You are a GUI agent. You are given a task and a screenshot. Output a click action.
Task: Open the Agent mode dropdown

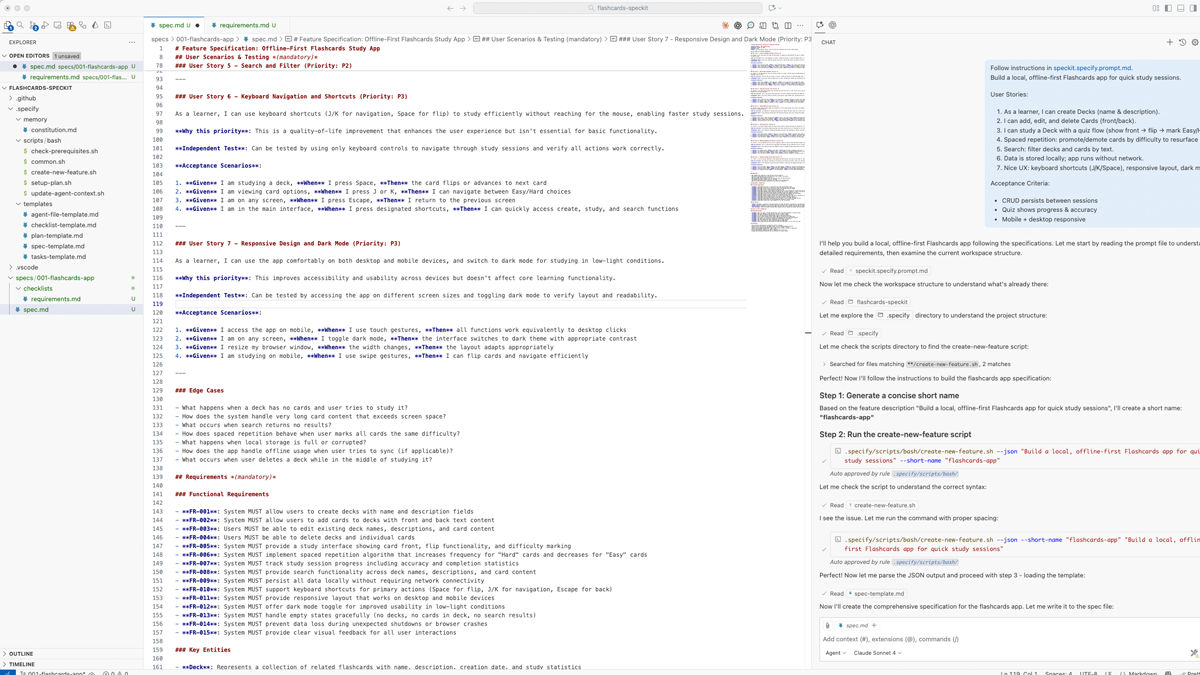click(834, 653)
